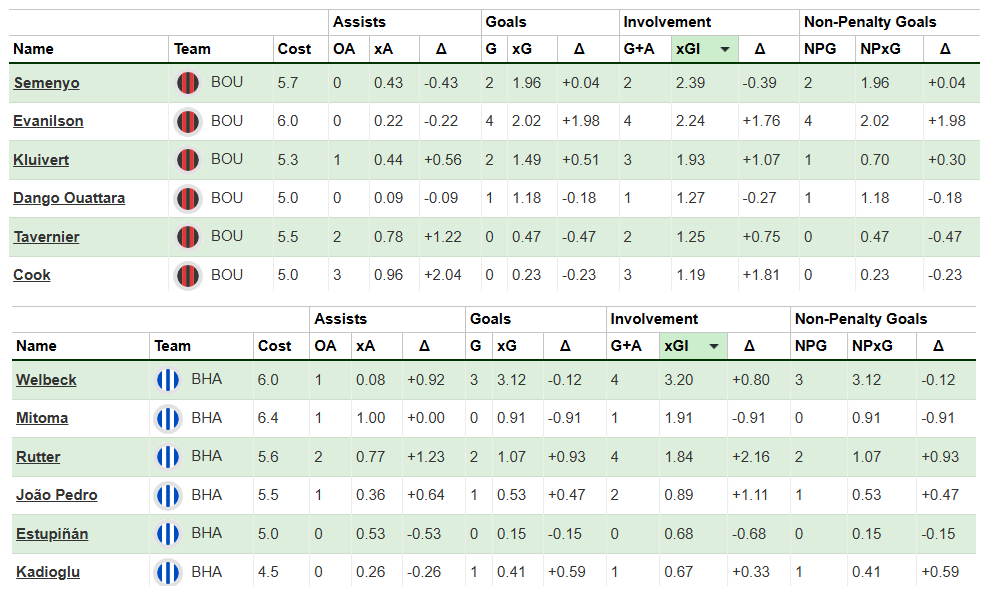Screen dimensions: 988x595
Task: Click the club badge in Tavernier's row
Action: (x=187, y=237)
